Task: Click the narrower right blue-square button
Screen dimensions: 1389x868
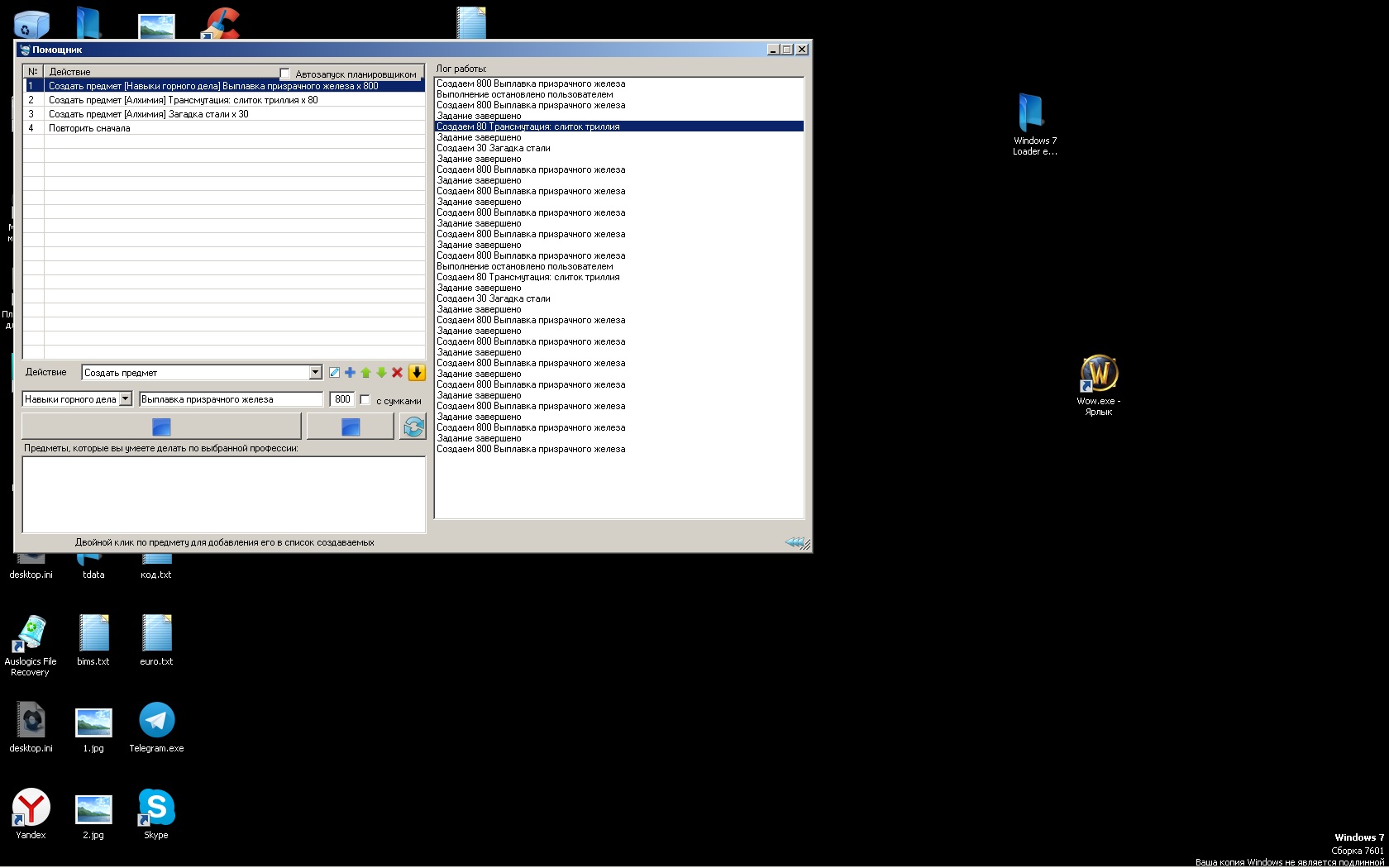Action: click(351, 427)
